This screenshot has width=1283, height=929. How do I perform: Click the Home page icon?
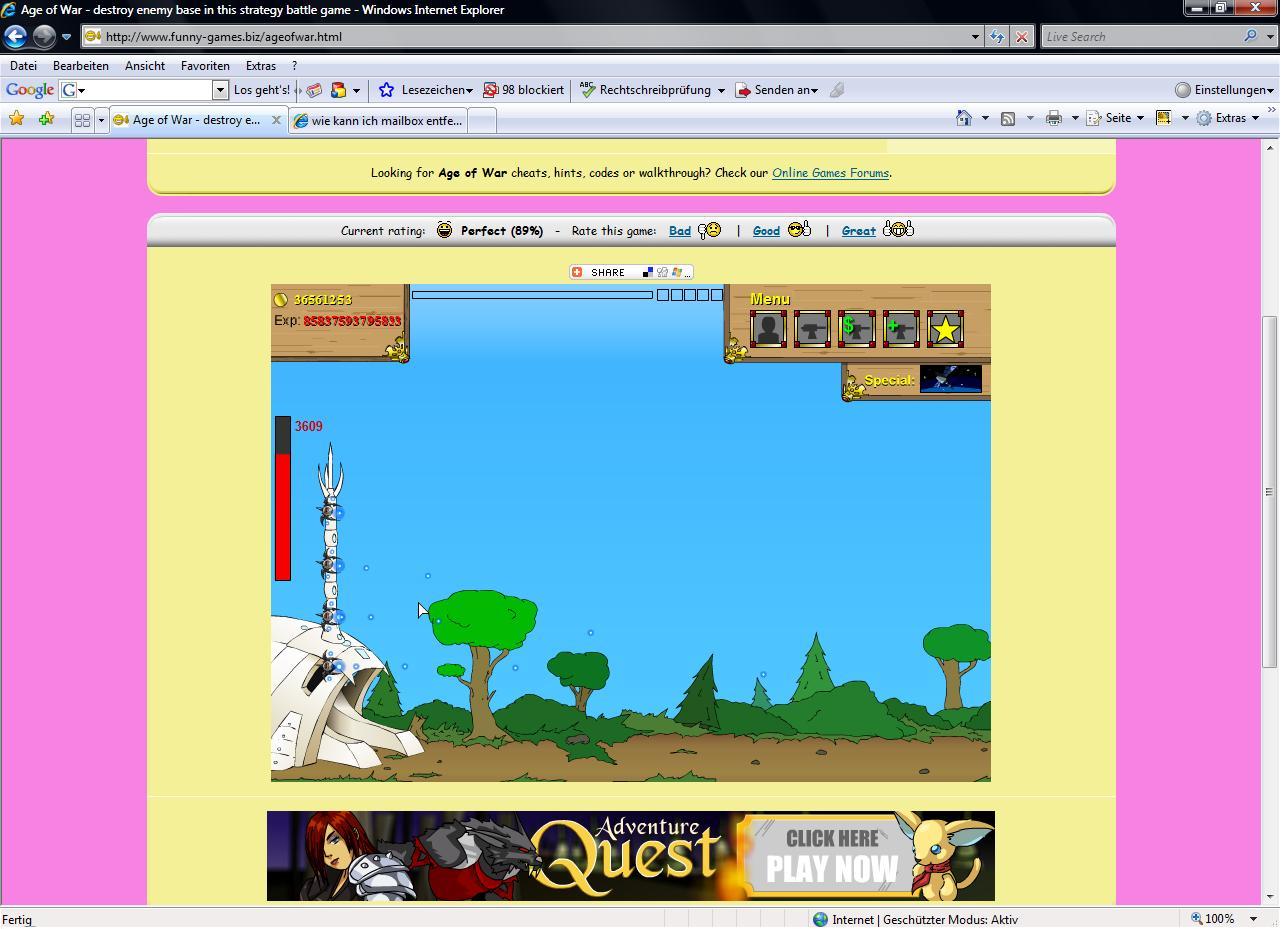point(963,118)
